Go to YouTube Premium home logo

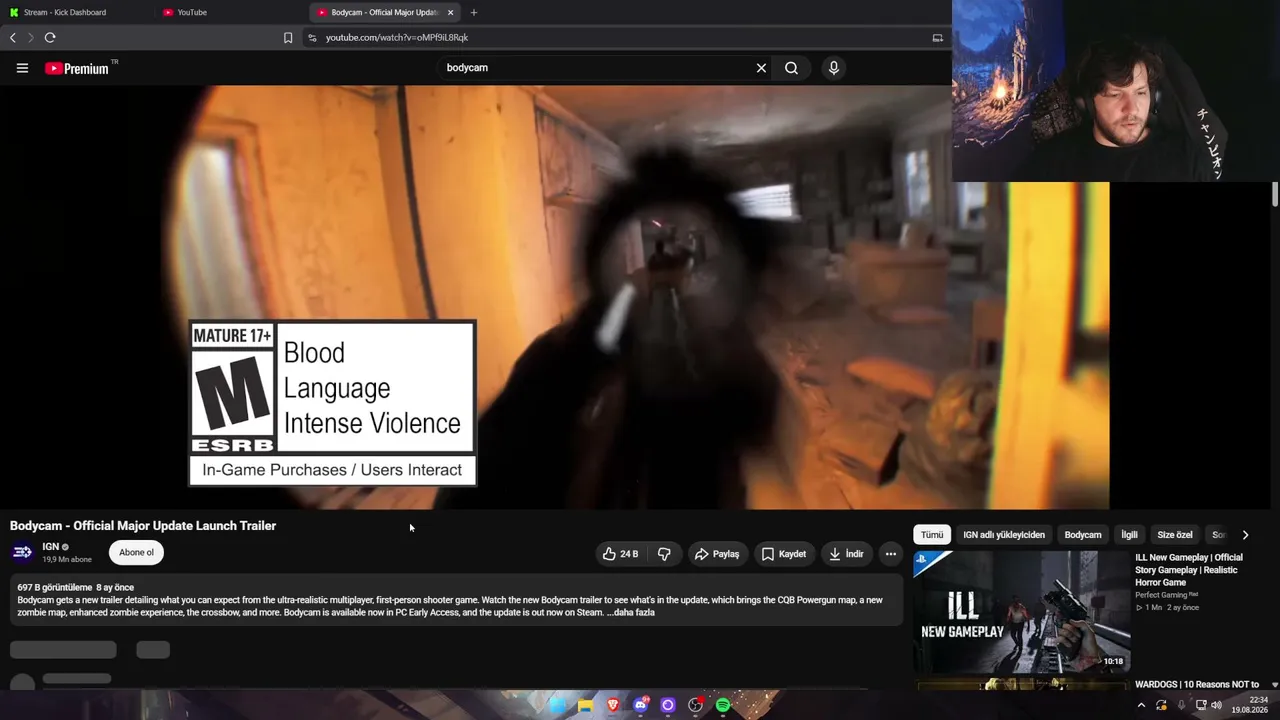[x=77, y=68]
